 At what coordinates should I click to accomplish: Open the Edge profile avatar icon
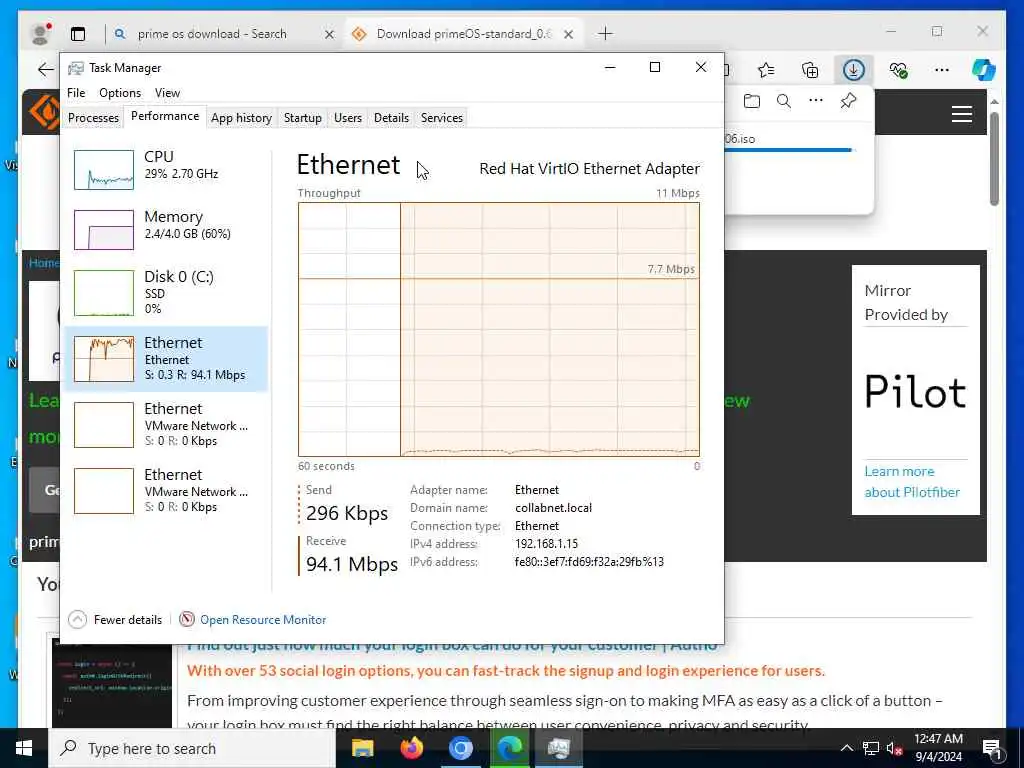40,33
